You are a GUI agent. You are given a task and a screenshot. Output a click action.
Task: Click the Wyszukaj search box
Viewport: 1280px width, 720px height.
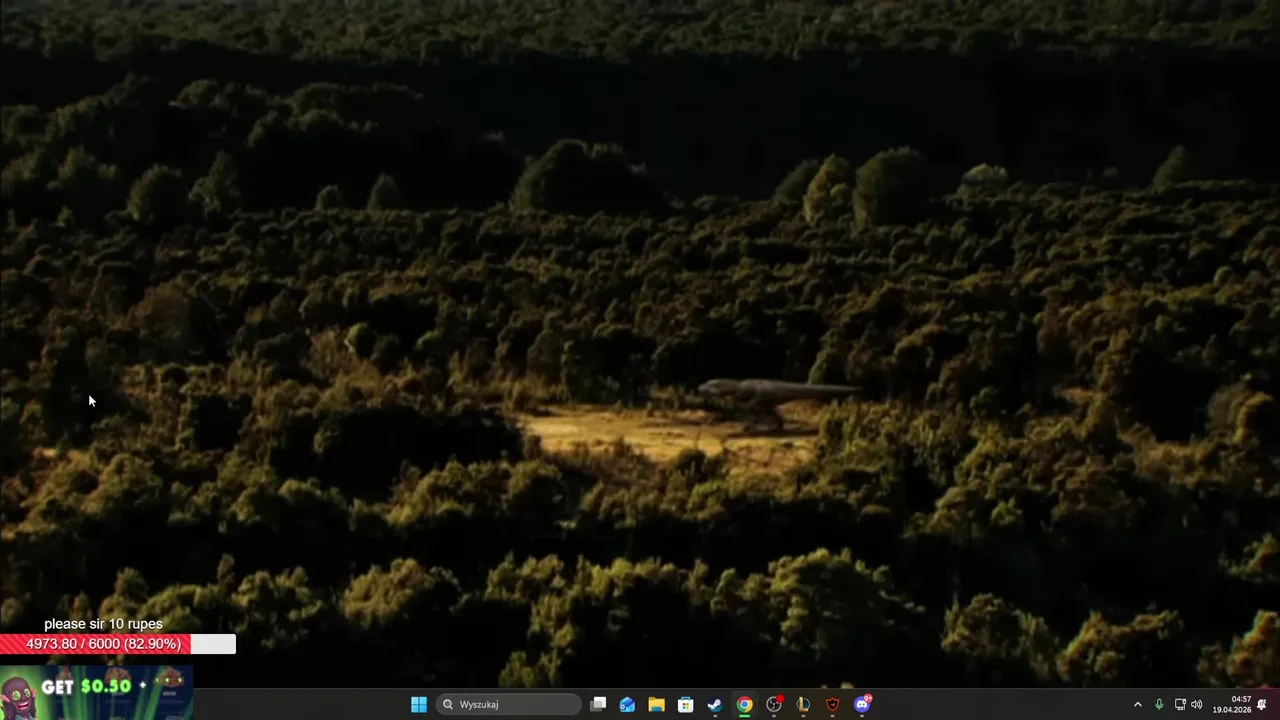(x=508, y=704)
